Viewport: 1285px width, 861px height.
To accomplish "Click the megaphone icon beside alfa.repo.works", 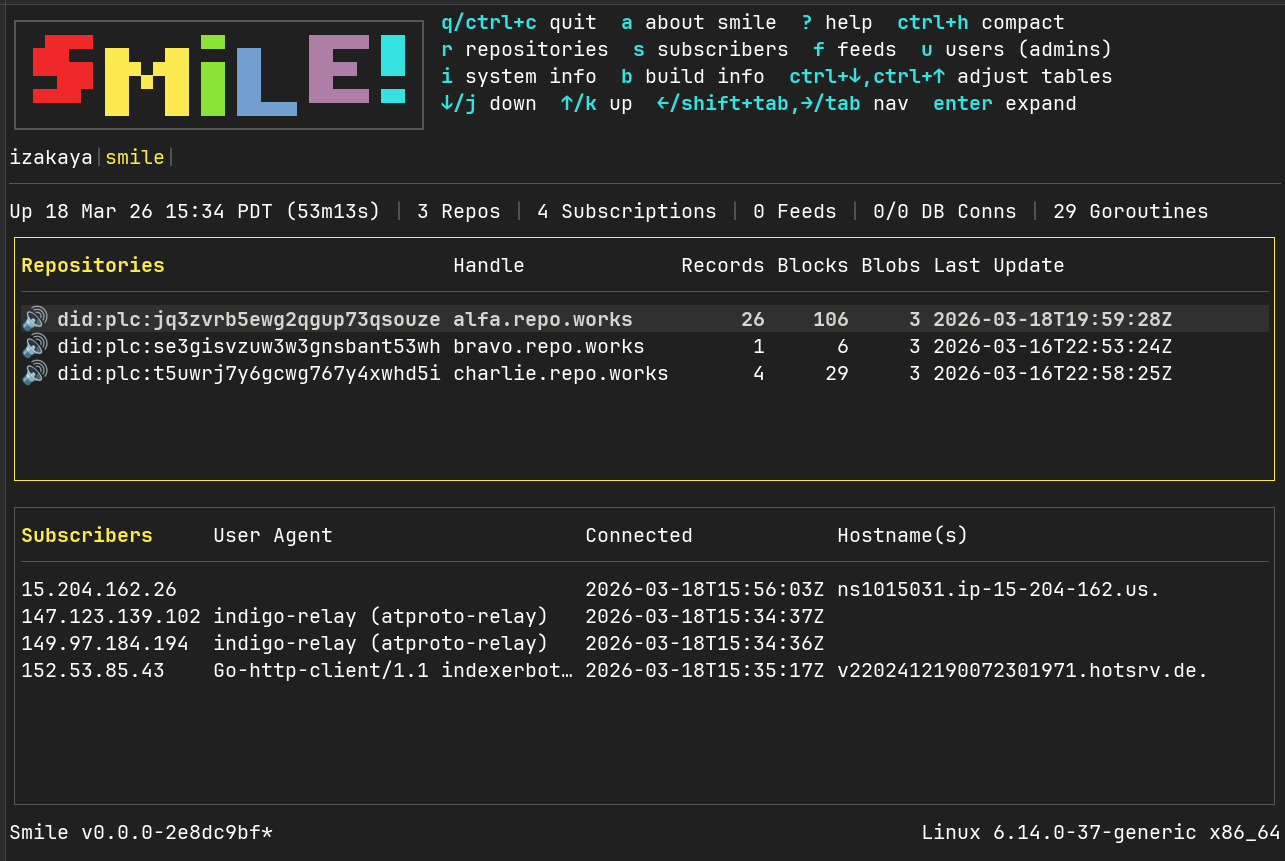I will click(34, 319).
